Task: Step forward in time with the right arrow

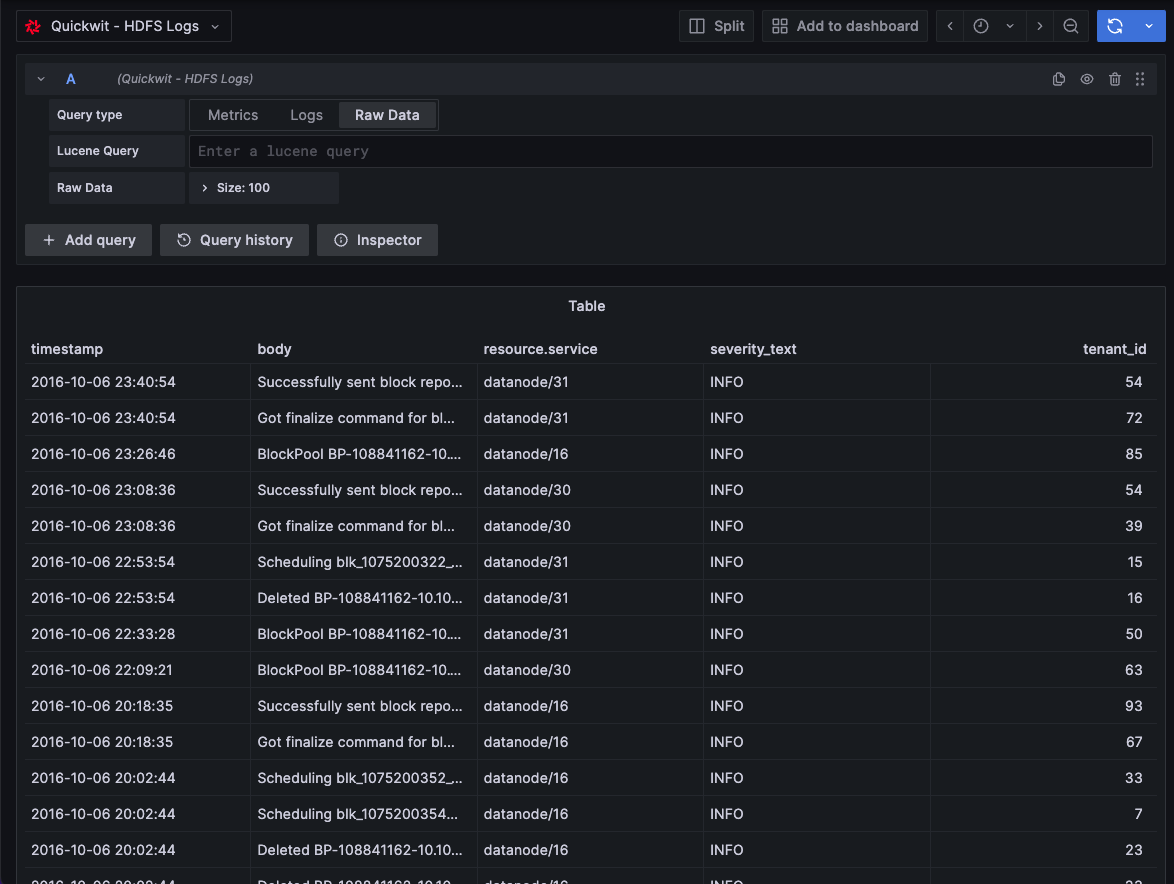Action: 1039,26
